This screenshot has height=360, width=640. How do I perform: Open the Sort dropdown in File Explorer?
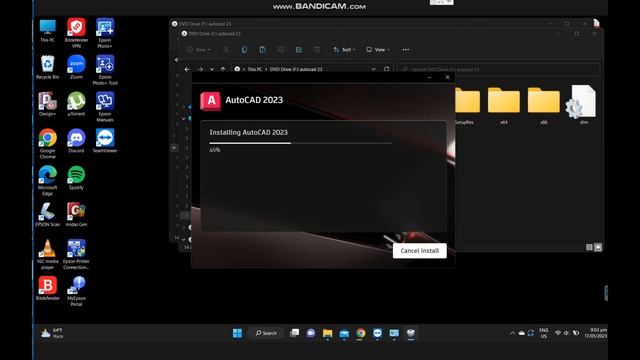click(x=344, y=50)
